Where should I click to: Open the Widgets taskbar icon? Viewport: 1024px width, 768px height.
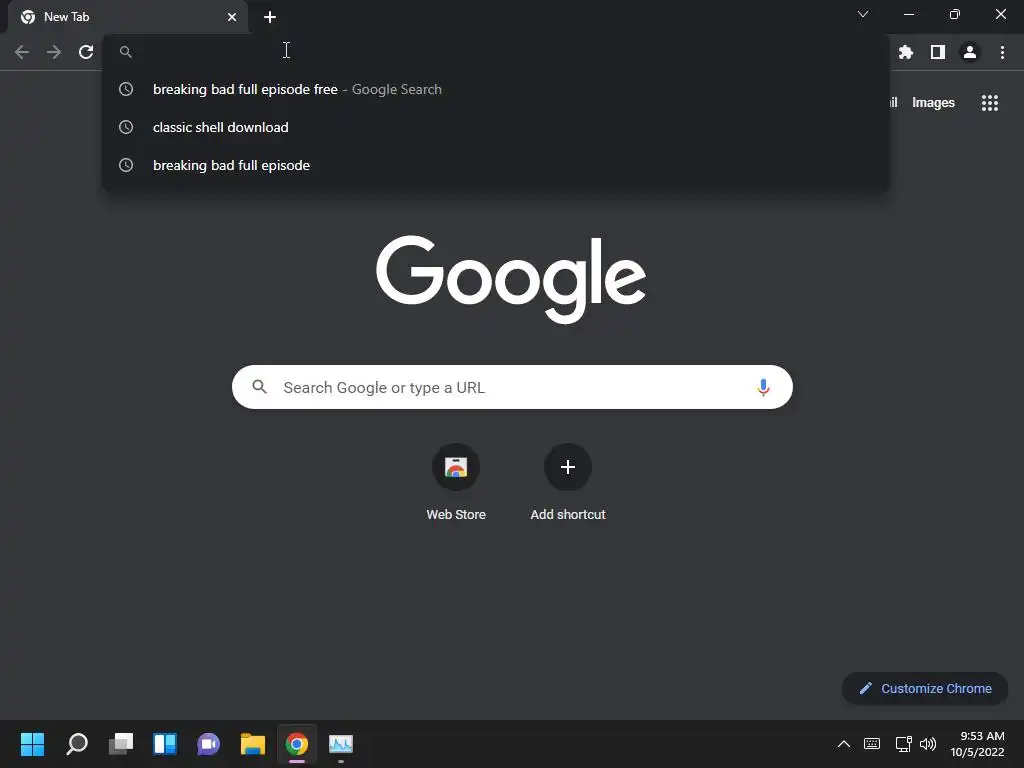point(165,744)
